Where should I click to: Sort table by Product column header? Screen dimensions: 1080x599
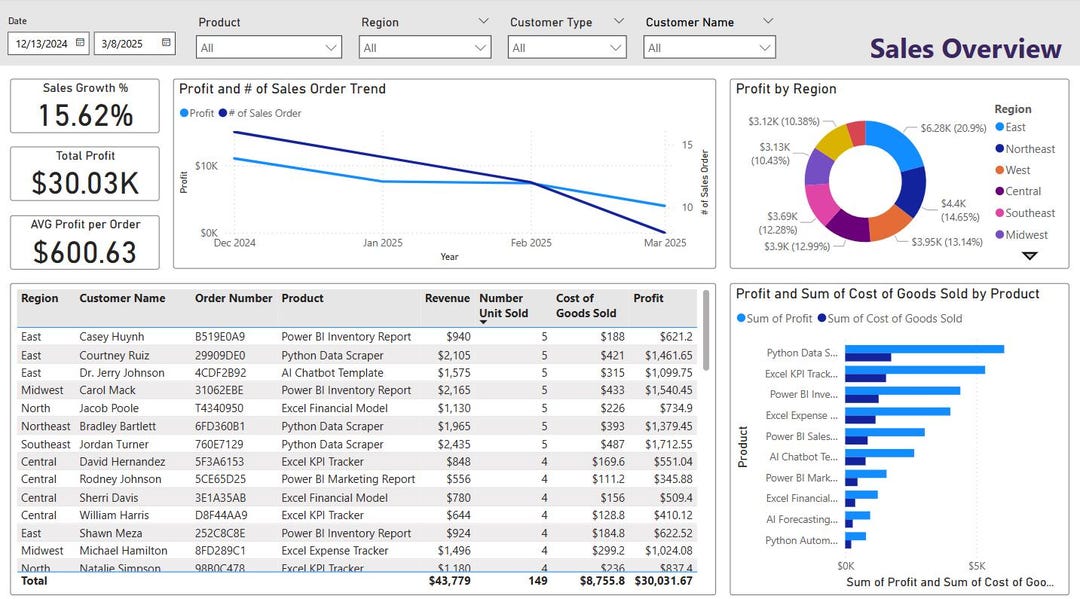coord(302,298)
